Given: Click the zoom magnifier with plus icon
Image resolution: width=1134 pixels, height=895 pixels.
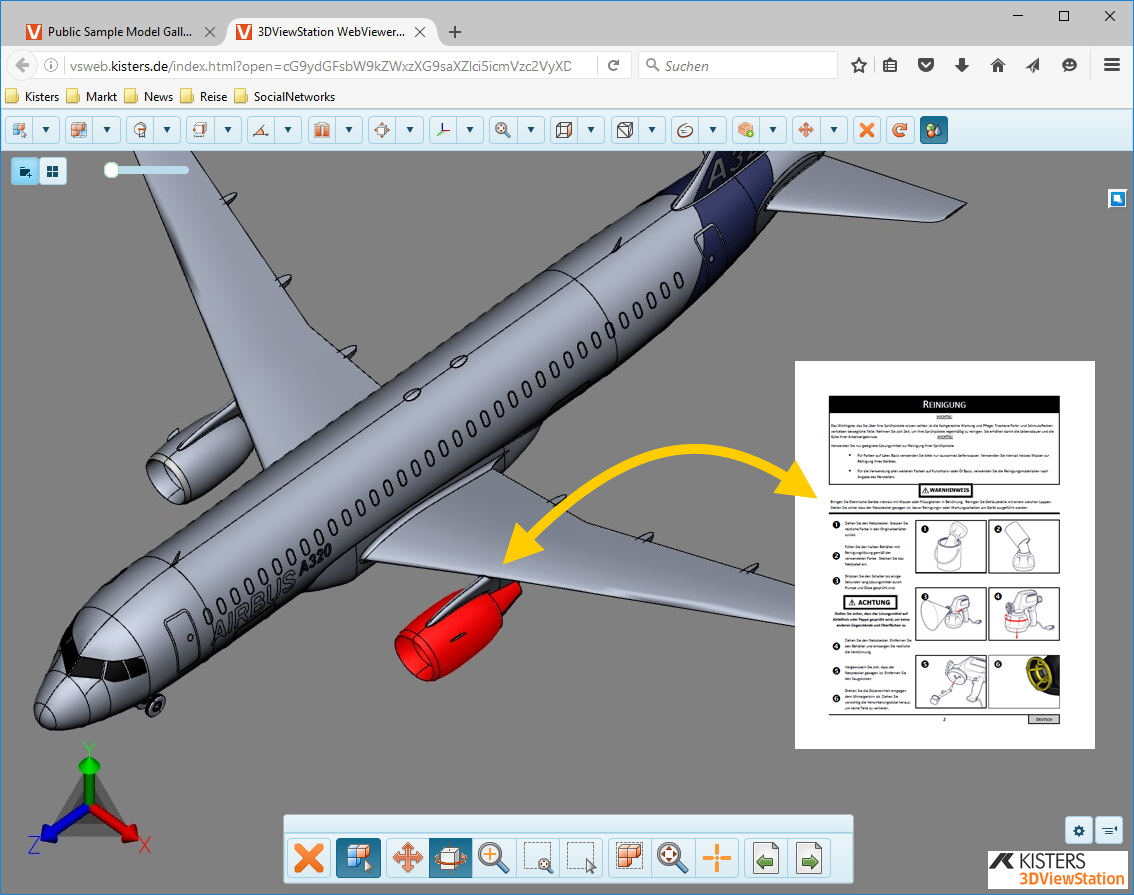Looking at the screenshot, I should (x=492, y=858).
